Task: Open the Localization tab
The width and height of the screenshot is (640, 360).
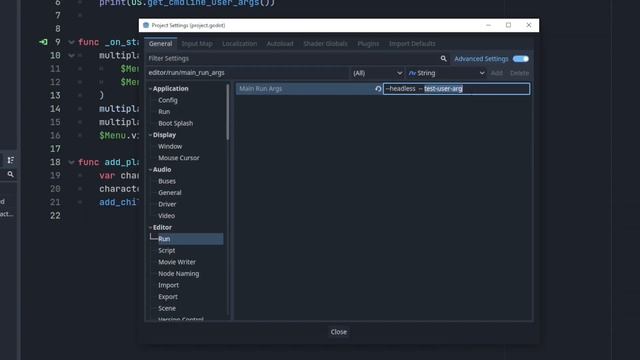Action: [x=240, y=44]
